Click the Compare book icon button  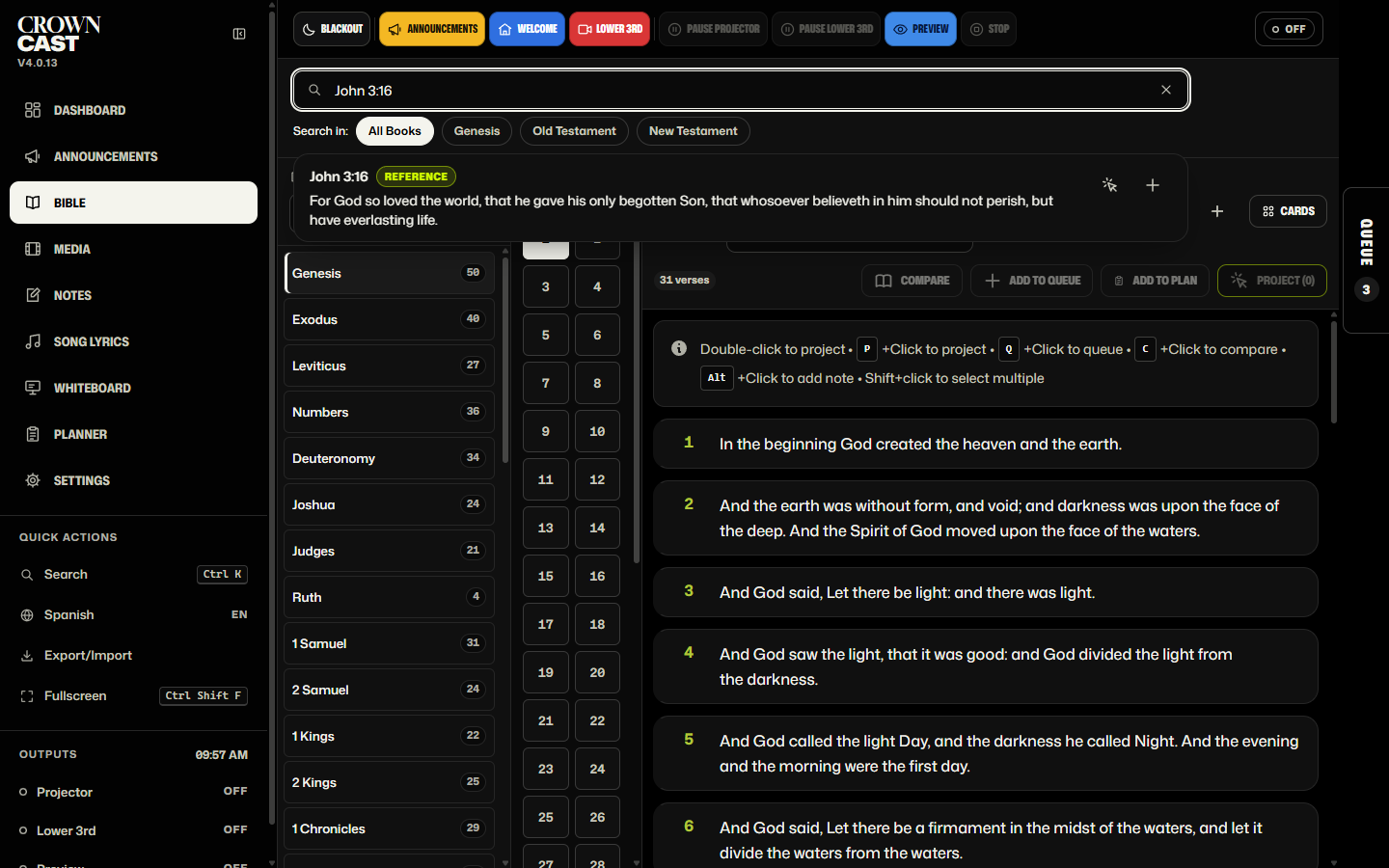tap(912, 281)
